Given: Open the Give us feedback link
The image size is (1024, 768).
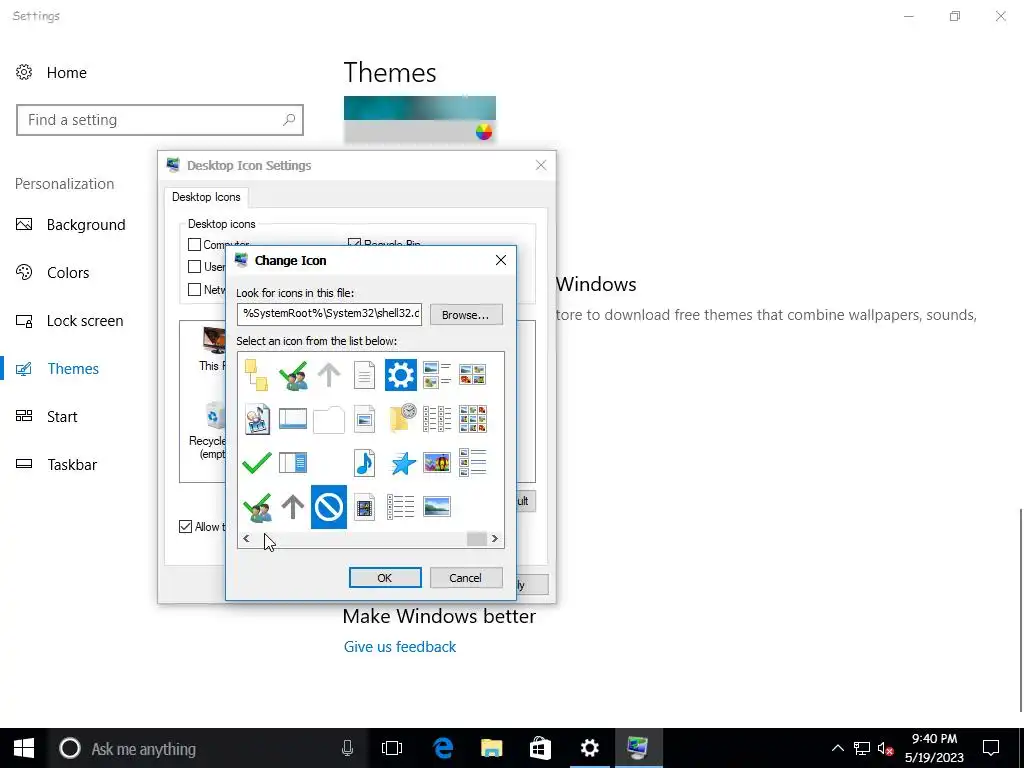Looking at the screenshot, I should pyautogui.click(x=400, y=647).
